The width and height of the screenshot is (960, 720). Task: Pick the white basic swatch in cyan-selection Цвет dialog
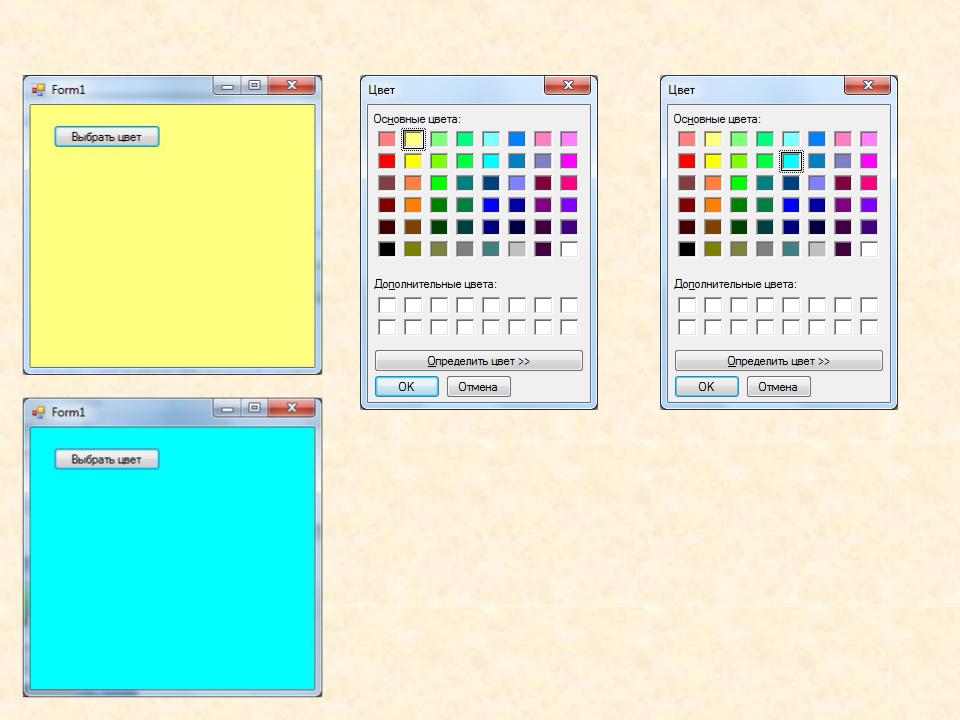point(869,249)
